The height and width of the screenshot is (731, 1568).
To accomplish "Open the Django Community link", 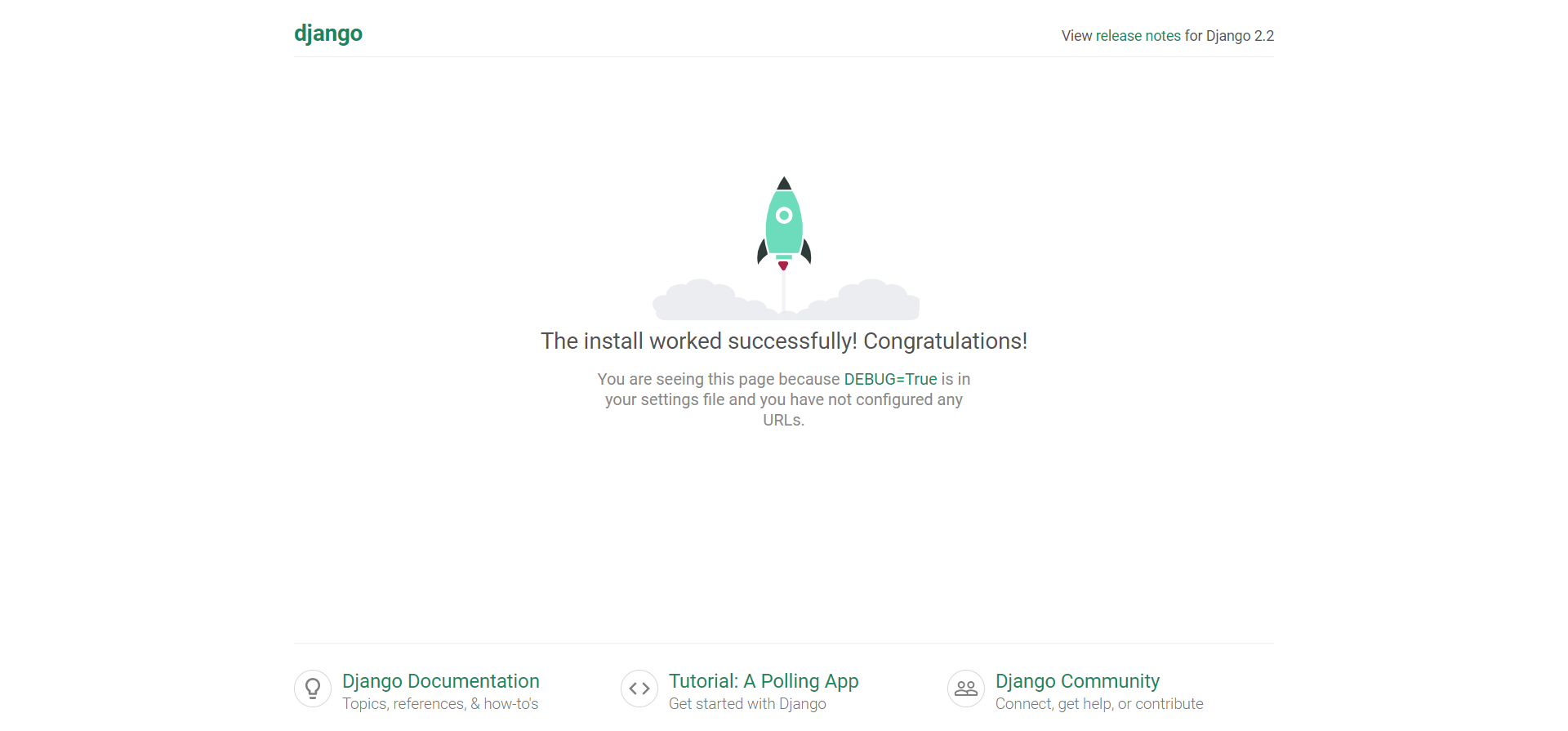I will [x=1077, y=681].
